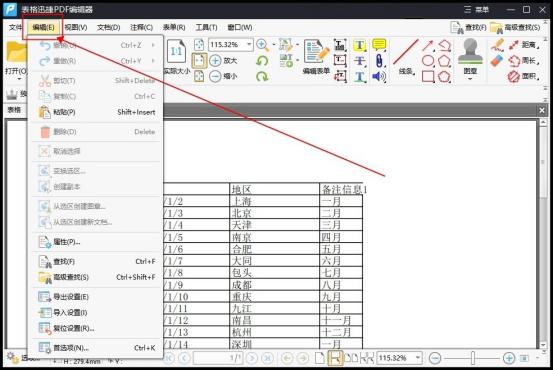
Task: Select the yellow highlight text T tool
Action: coord(359,45)
